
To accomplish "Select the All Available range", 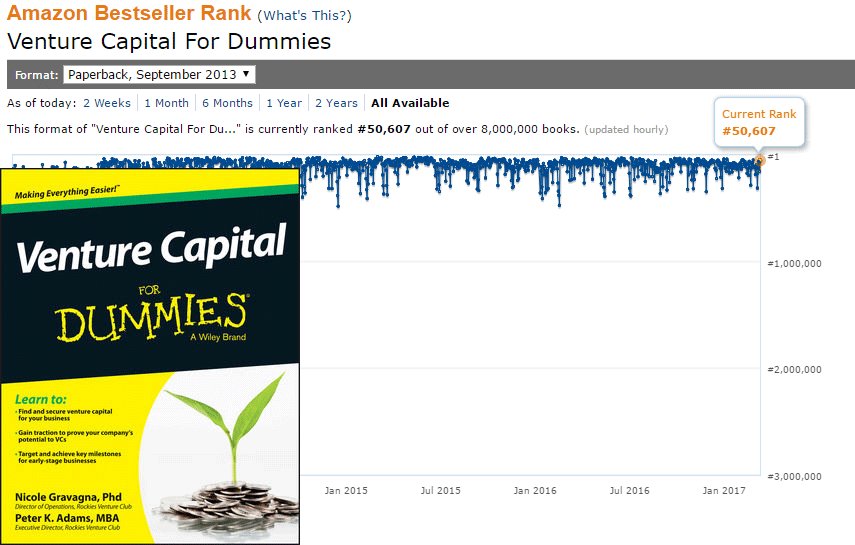I will 411,103.
